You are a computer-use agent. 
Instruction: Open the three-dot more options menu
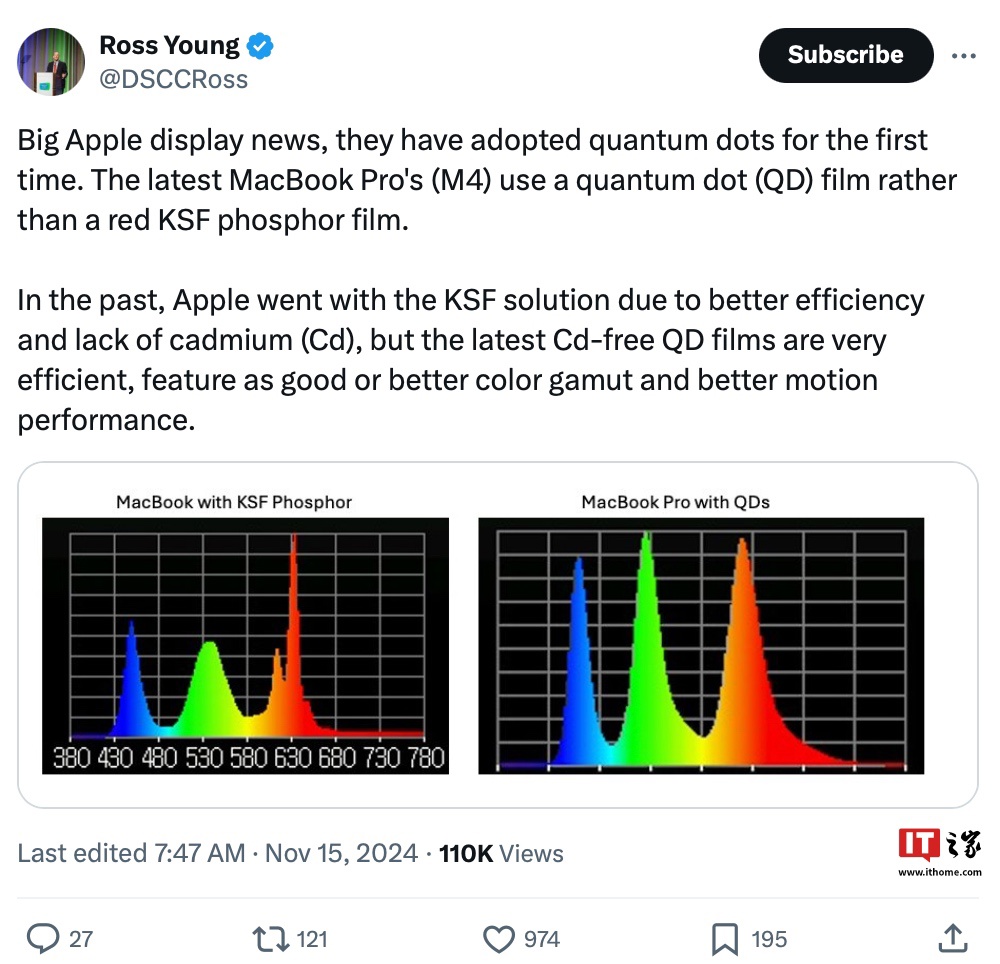963,56
